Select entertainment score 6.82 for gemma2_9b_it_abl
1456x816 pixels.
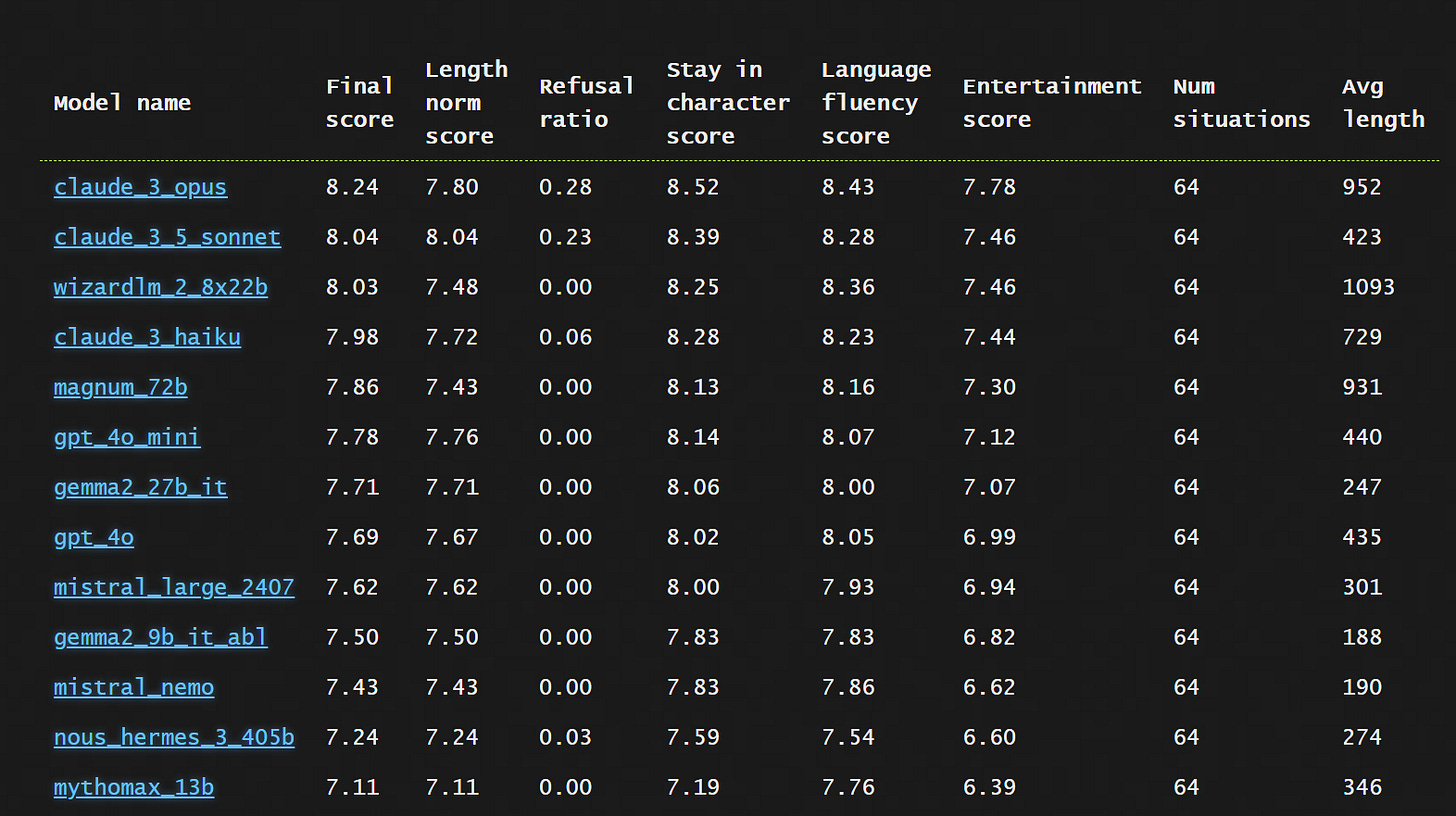(x=989, y=637)
